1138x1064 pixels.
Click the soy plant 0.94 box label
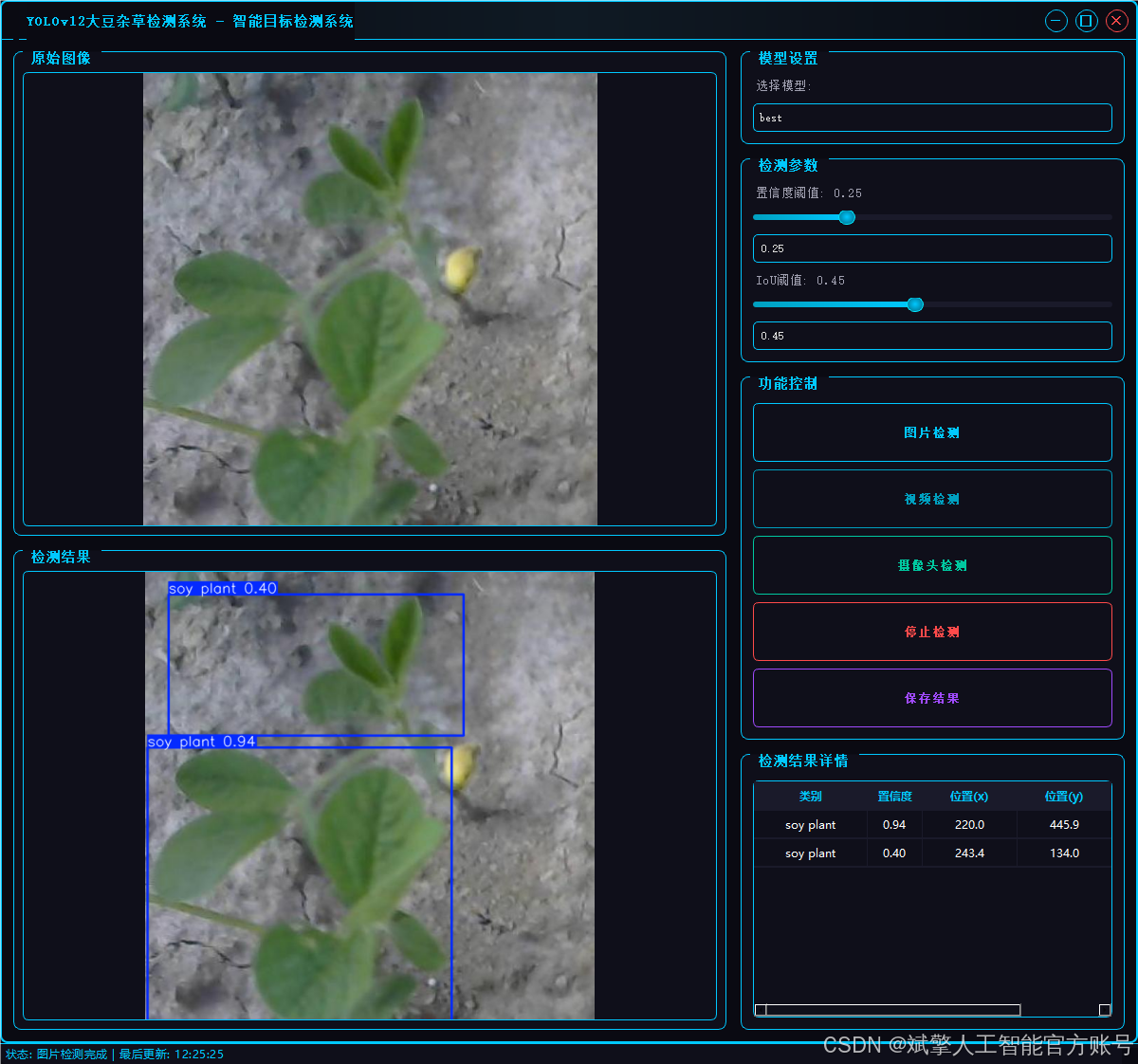coord(202,742)
